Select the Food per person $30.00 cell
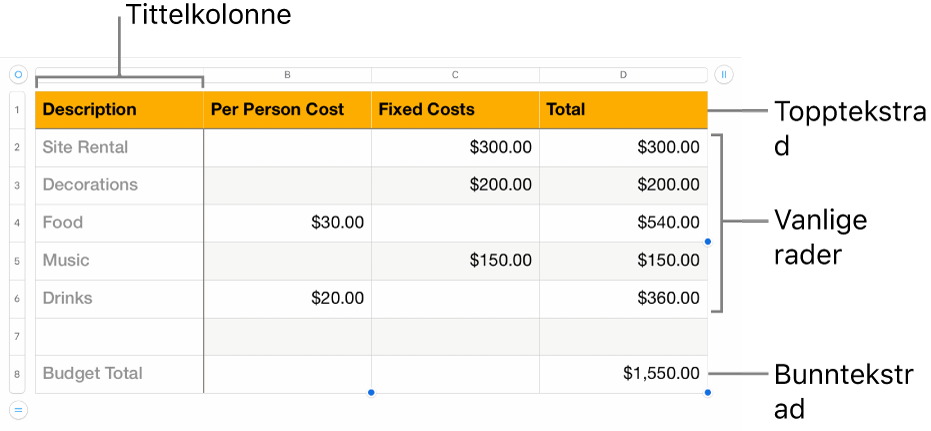This screenshot has height=431, width=931. pyautogui.click(x=287, y=223)
